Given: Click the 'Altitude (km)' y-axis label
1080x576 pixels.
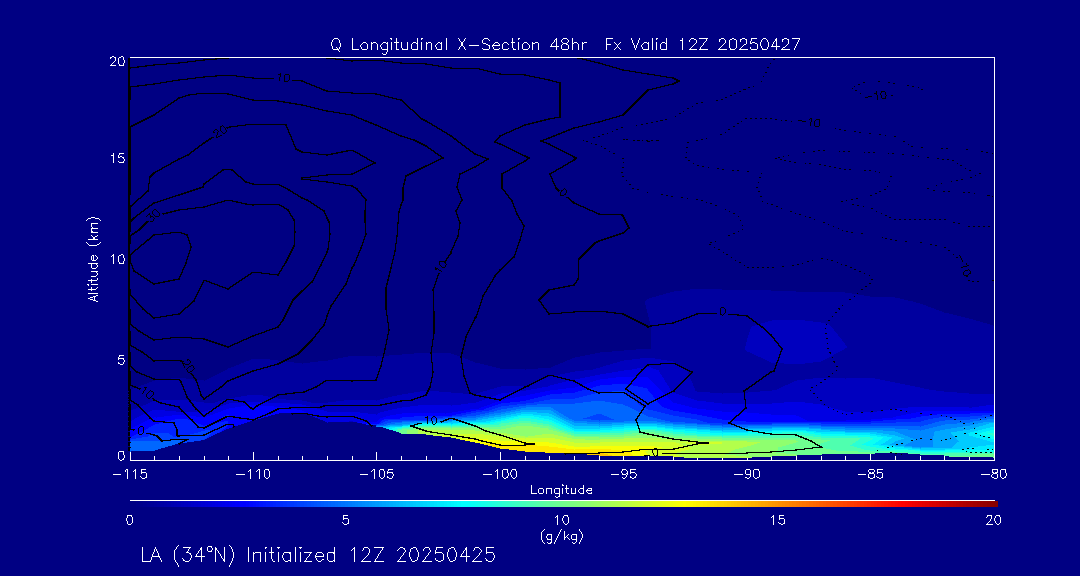Looking at the screenshot, I should (x=94, y=258).
